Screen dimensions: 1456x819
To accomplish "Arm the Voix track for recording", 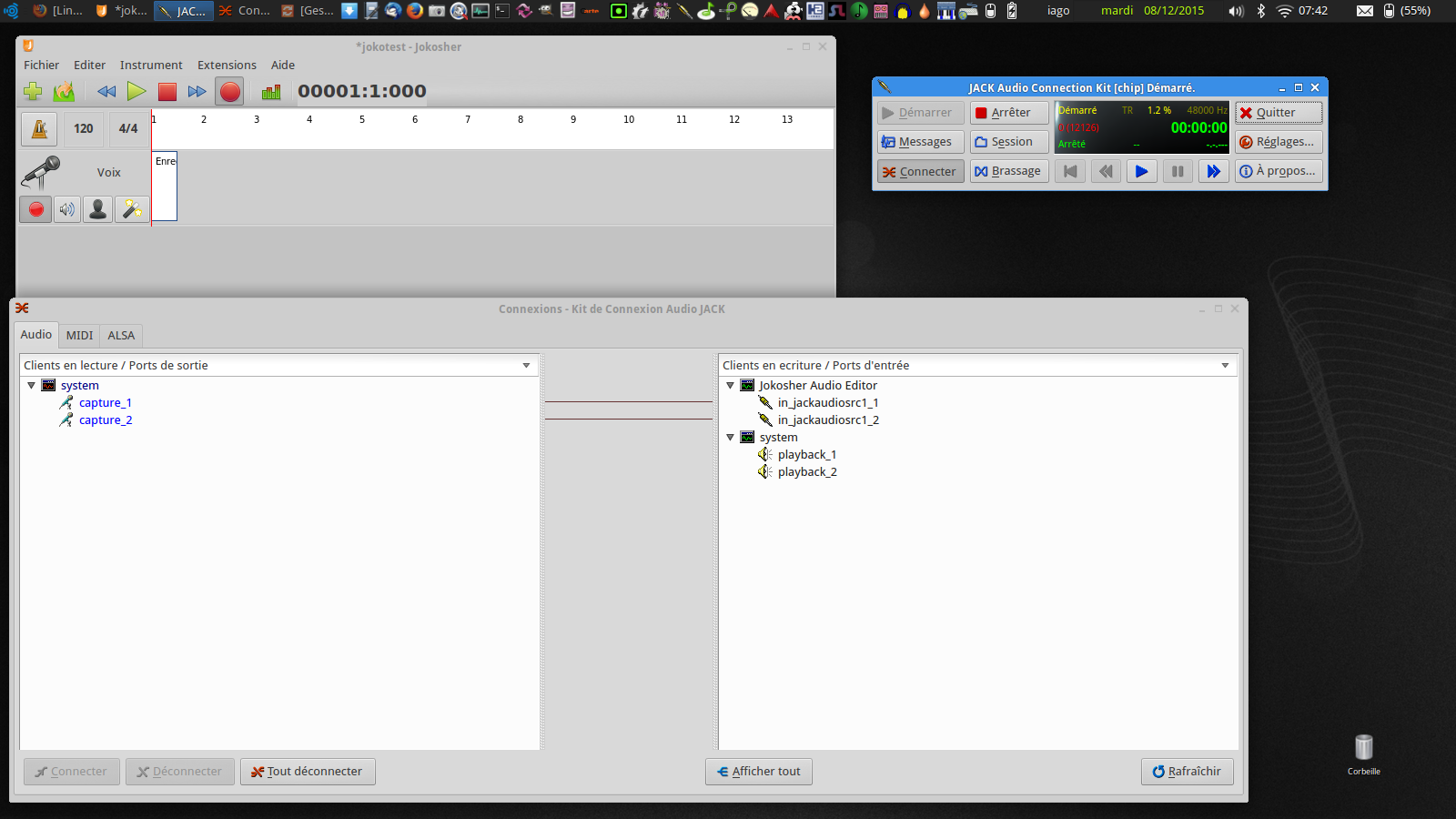I will click(x=36, y=209).
